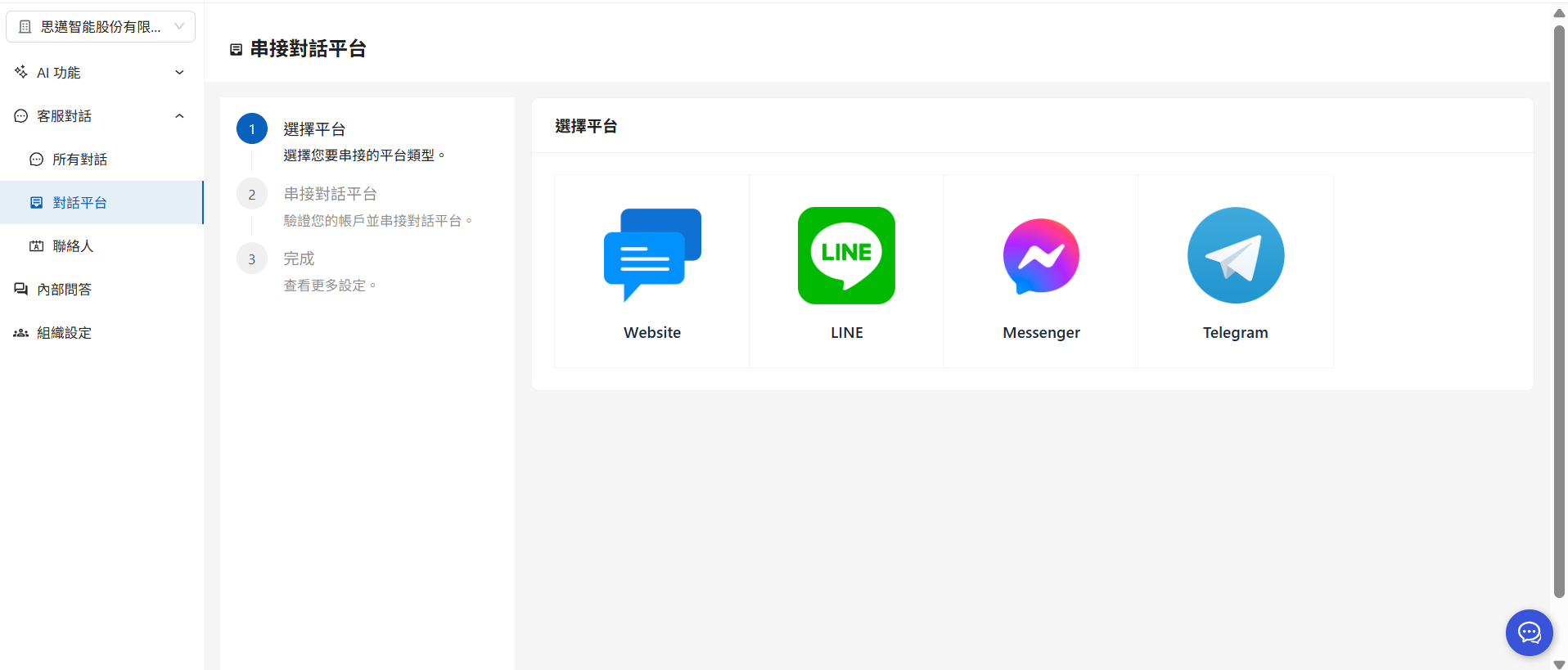Click the Telegram label text
Image resolution: width=1568 pixels, height=670 pixels.
coord(1235,333)
